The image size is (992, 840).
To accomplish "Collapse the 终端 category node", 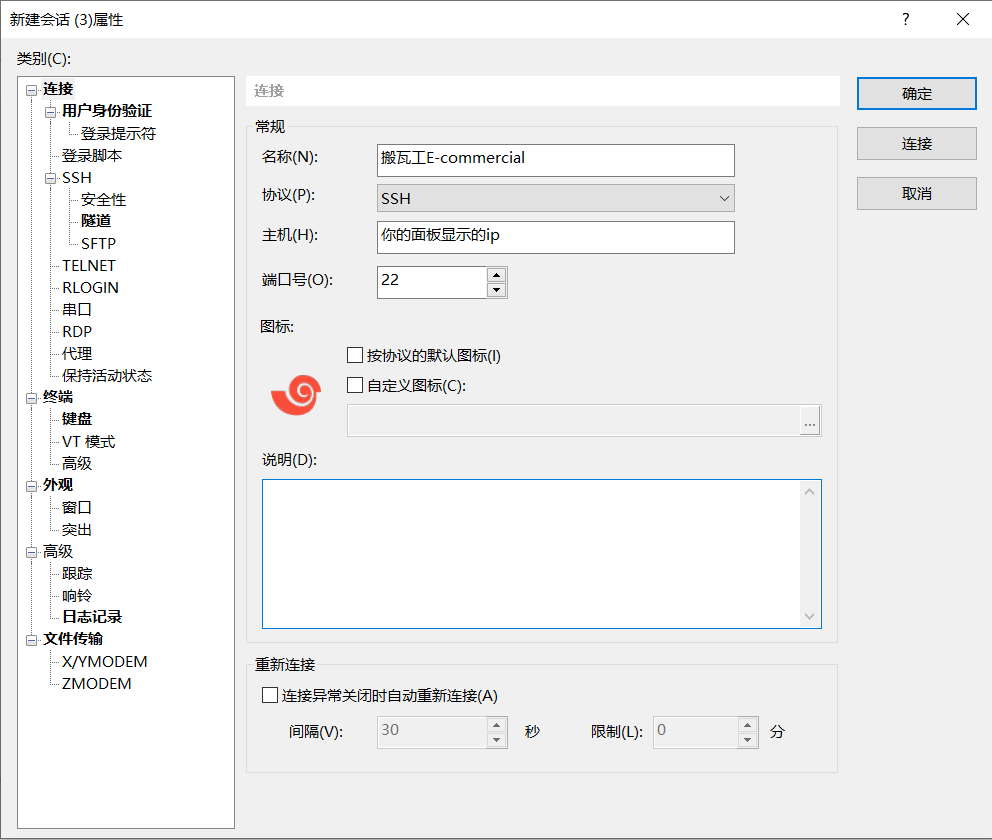I will [x=31, y=398].
